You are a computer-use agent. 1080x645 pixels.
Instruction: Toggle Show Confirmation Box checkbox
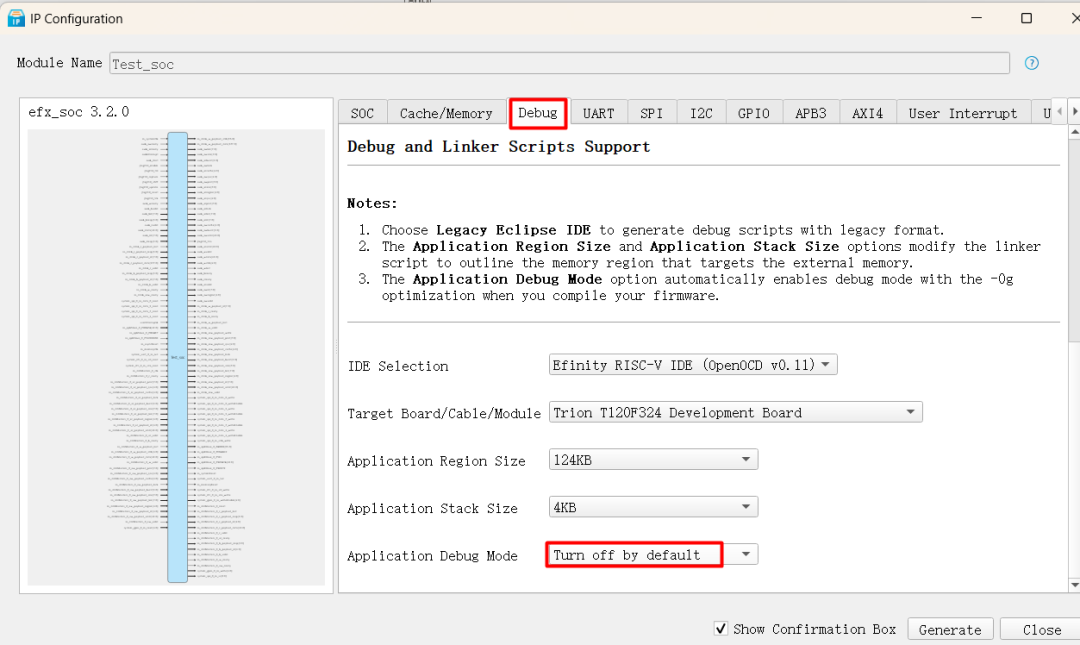(x=721, y=629)
